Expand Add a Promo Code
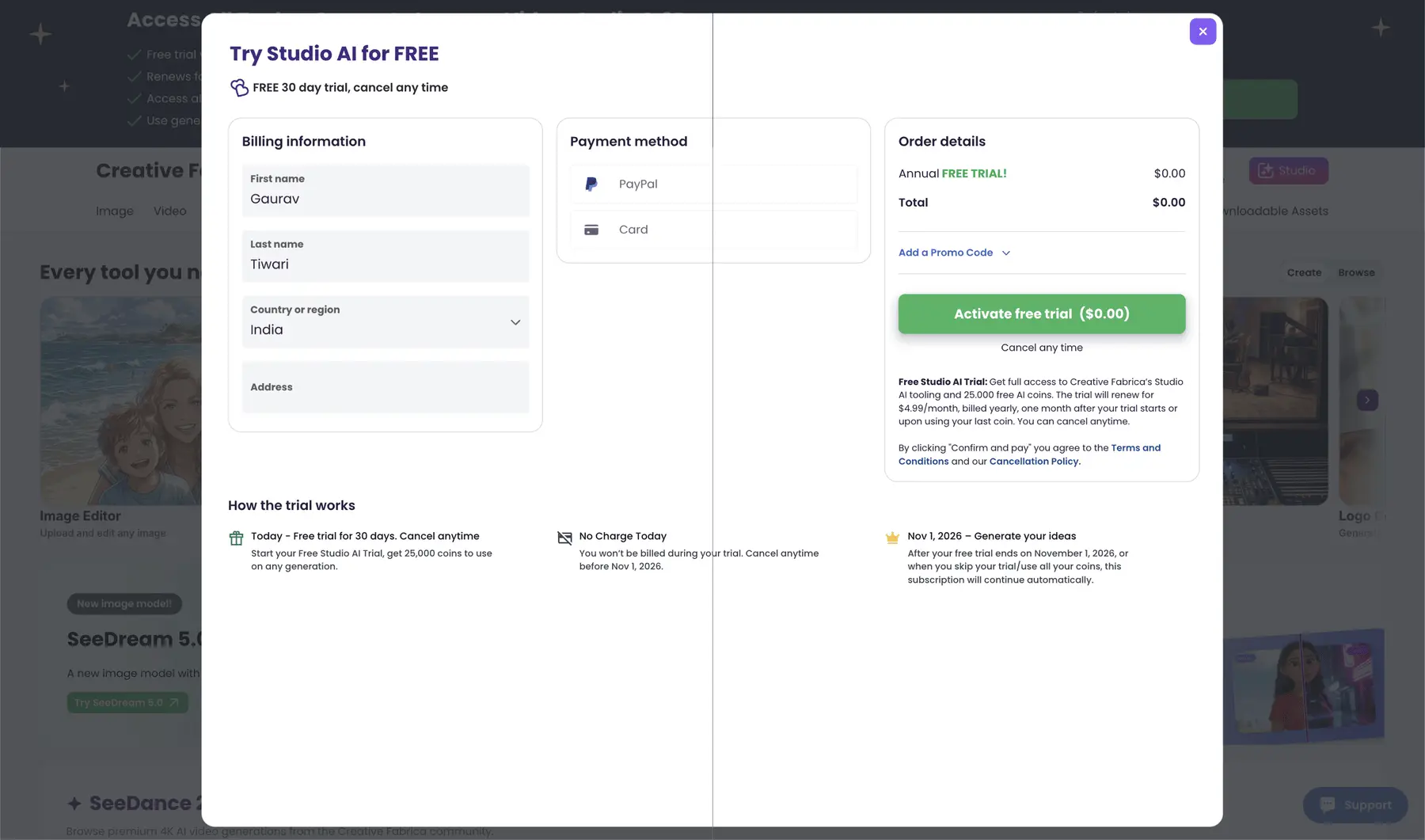Viewport: 1425px width, 840px height. point(954,253)
